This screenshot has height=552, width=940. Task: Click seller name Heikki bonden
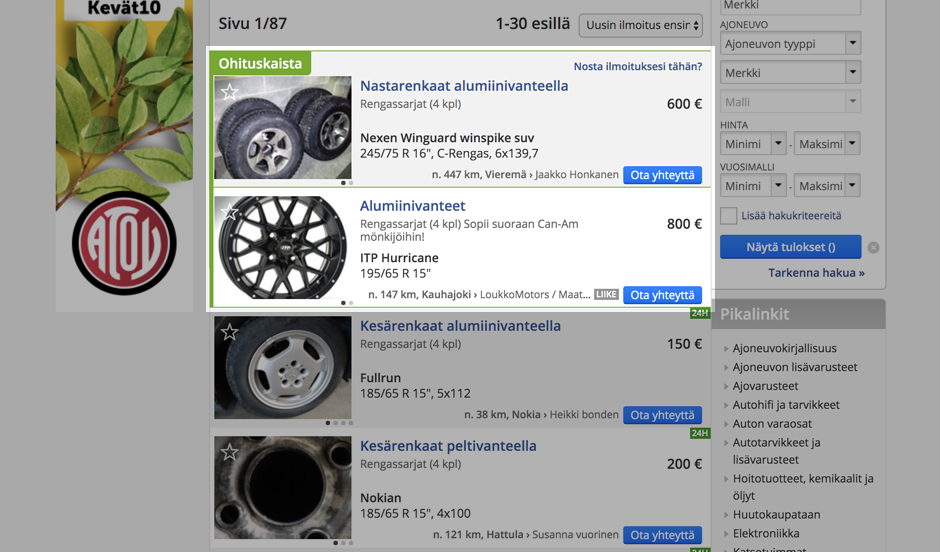[584, 414]
